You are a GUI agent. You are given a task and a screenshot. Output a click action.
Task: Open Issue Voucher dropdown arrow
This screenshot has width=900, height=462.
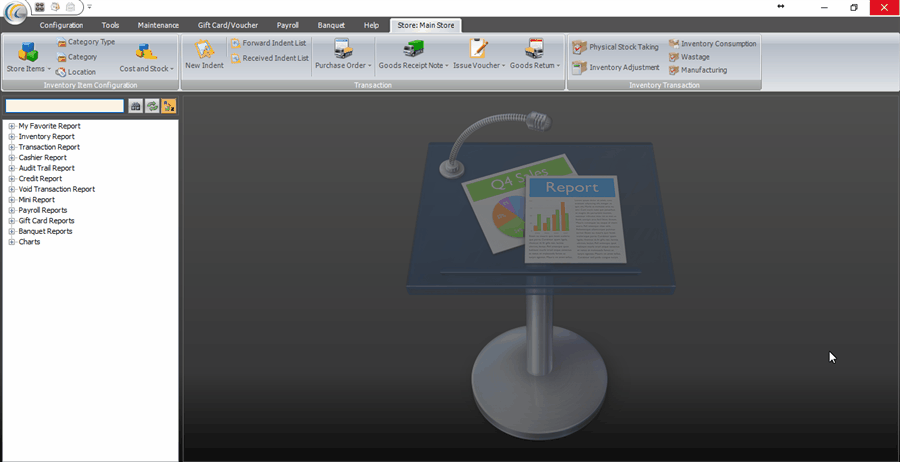(503, 66)
